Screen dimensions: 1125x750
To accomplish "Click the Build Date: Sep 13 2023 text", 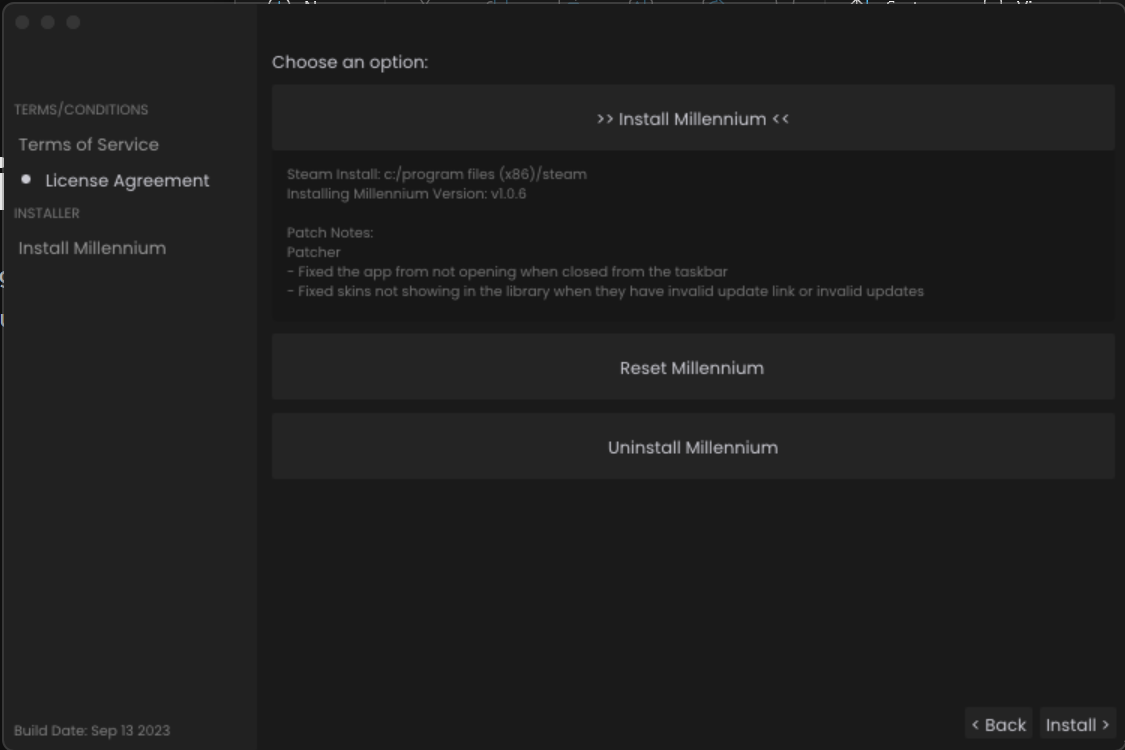I will tap(92, 731).
